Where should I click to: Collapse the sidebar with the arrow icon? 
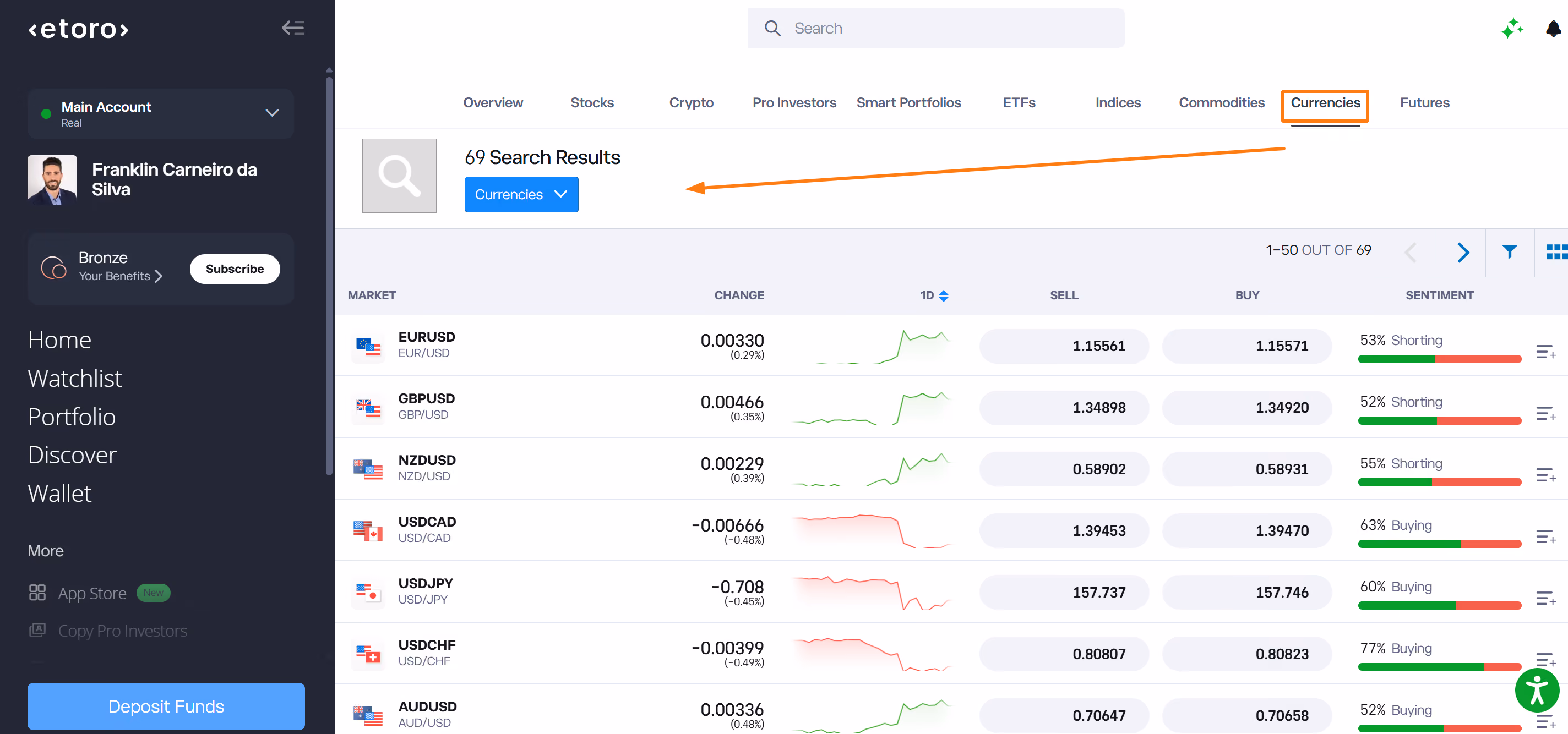[293, 28]
